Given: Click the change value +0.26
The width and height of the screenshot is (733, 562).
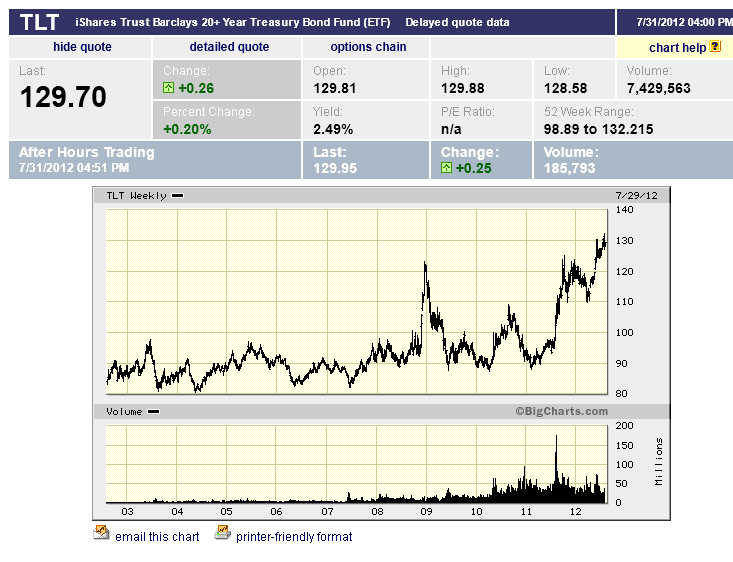Looking at the screenshot, I should pos(196,88).
